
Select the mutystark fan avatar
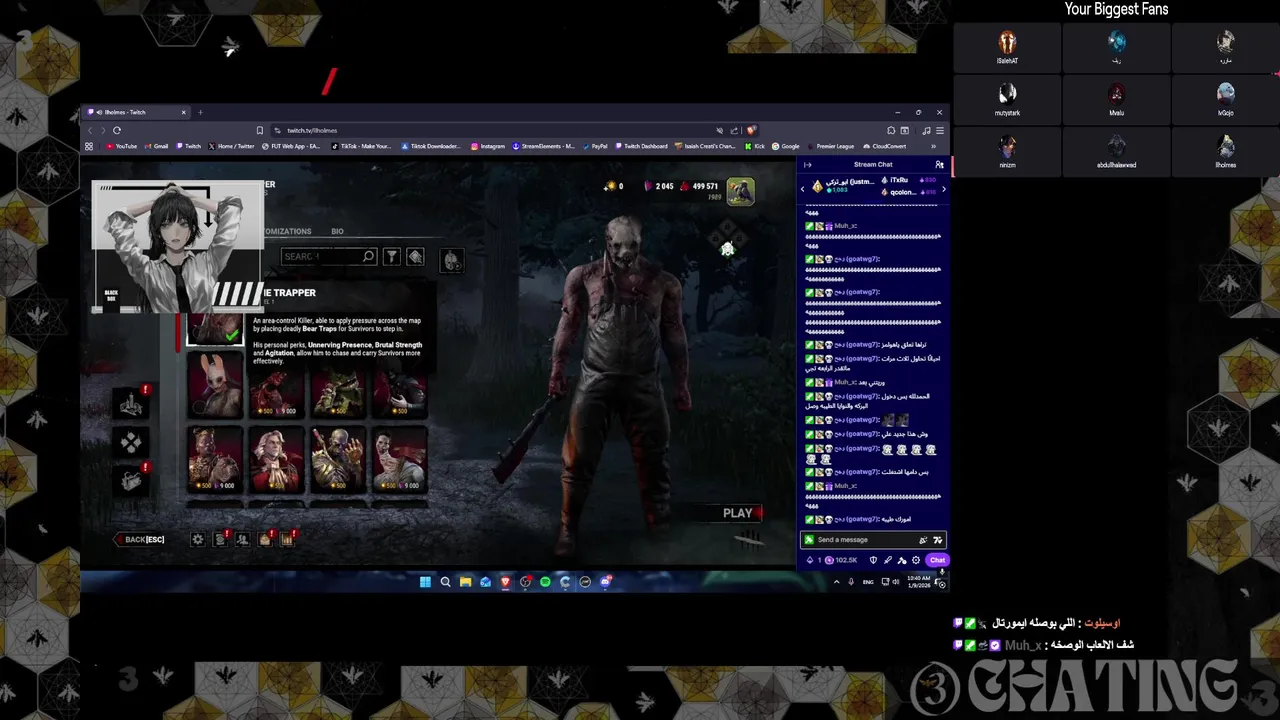coord(1007,94)
